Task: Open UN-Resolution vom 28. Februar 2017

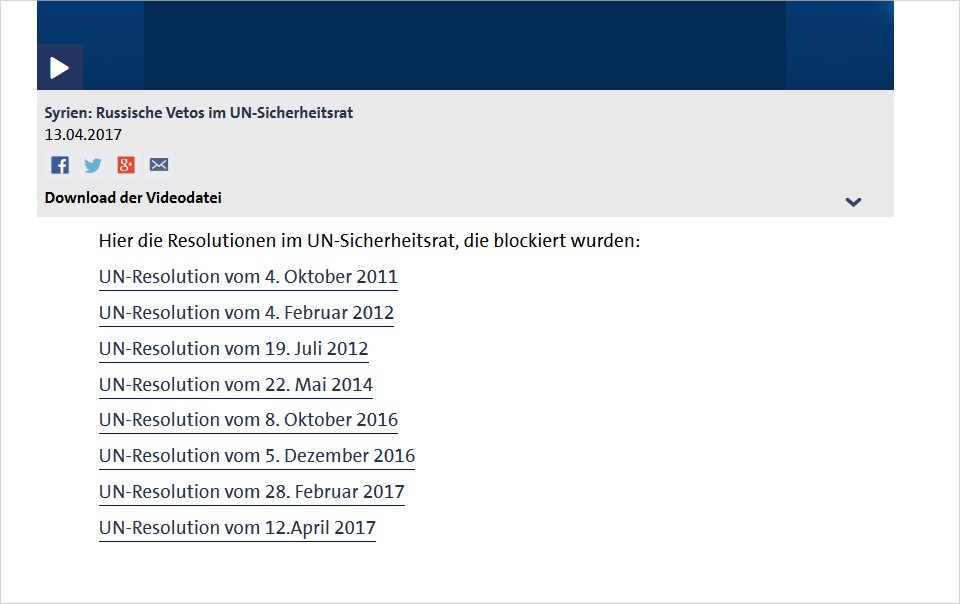Action: 252,492
